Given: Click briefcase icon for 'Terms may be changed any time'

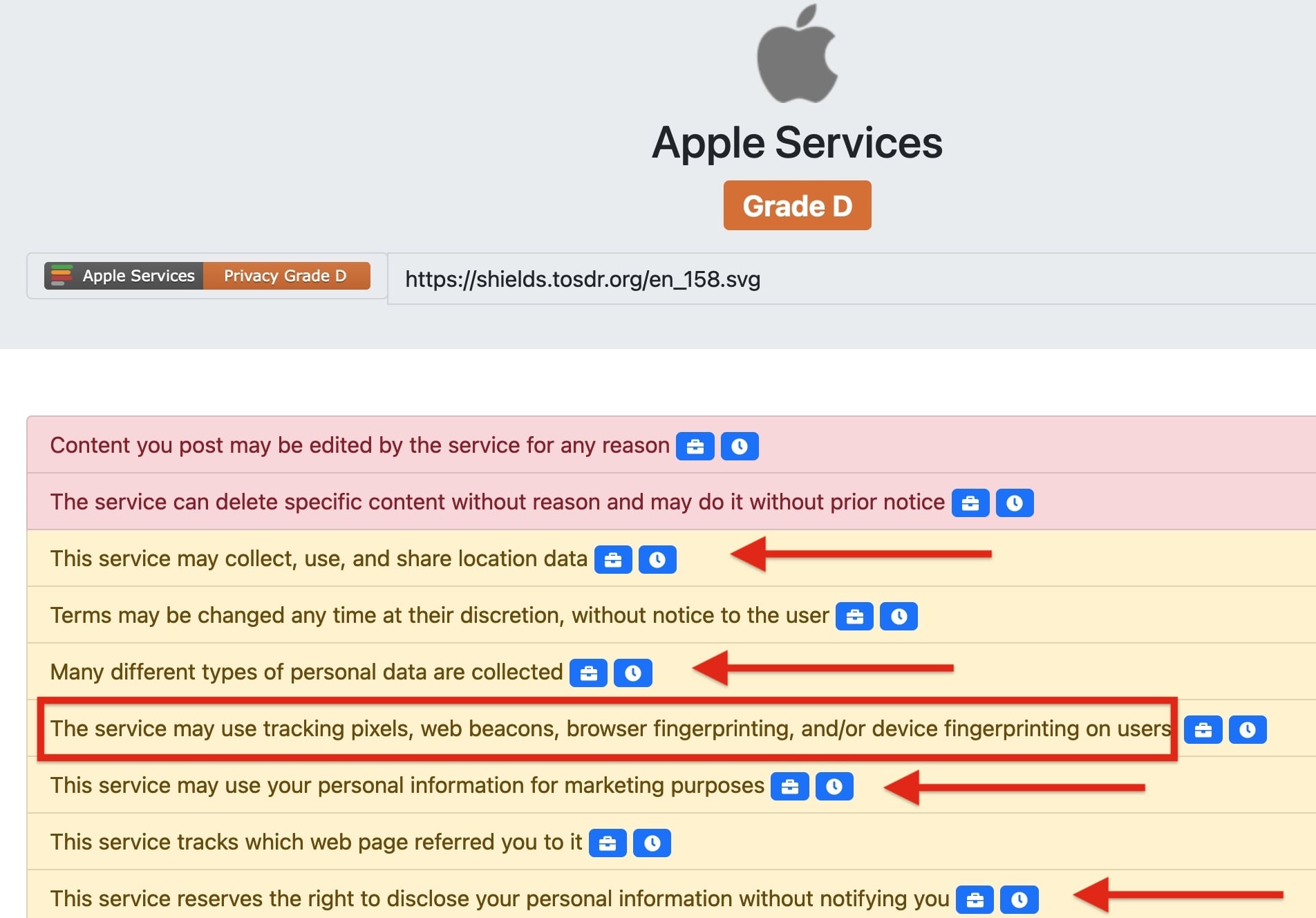Looking at the screenshot, I should click(854, 616).
